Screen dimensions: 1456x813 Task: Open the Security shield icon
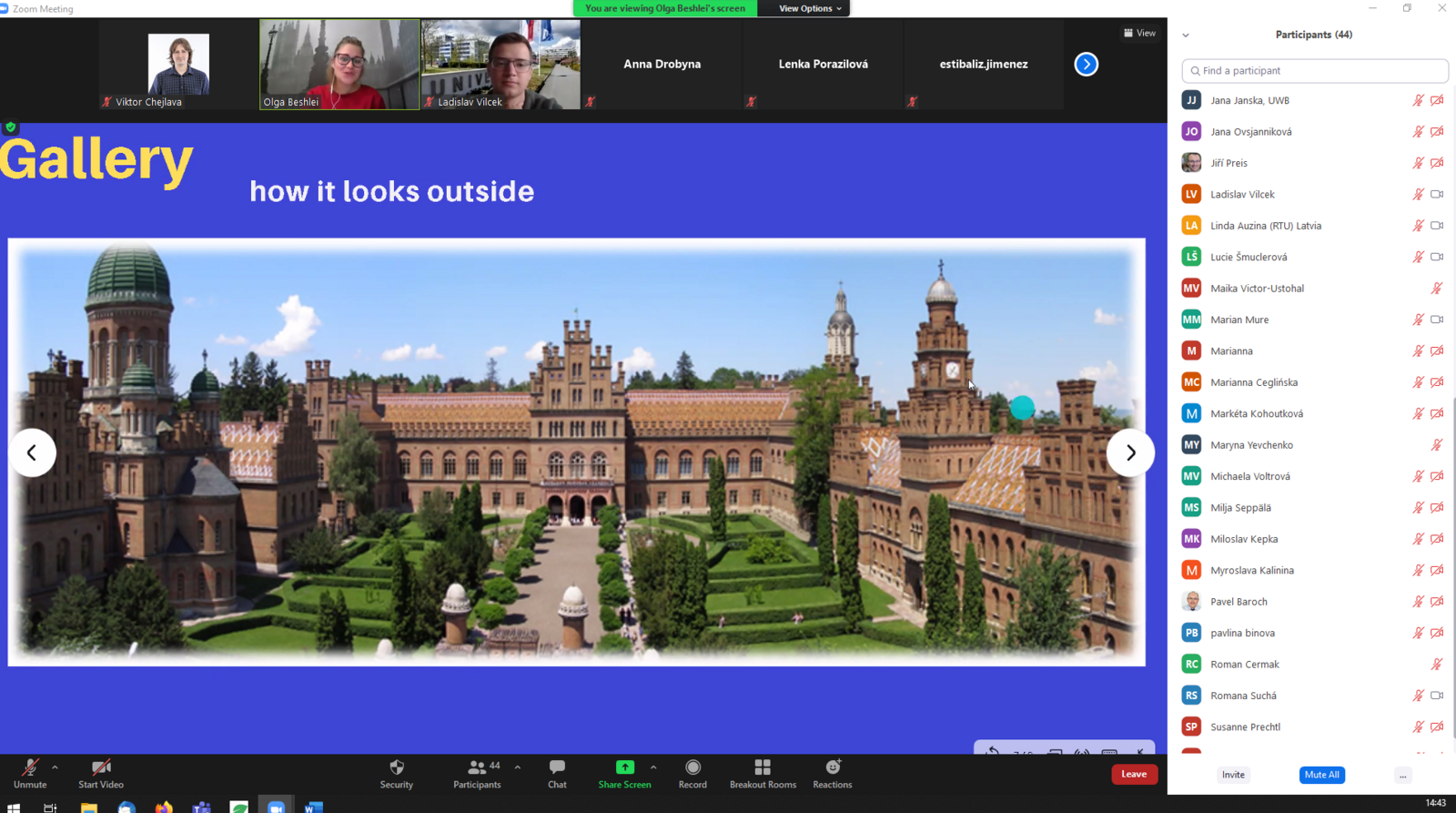(x=396, y=767)
